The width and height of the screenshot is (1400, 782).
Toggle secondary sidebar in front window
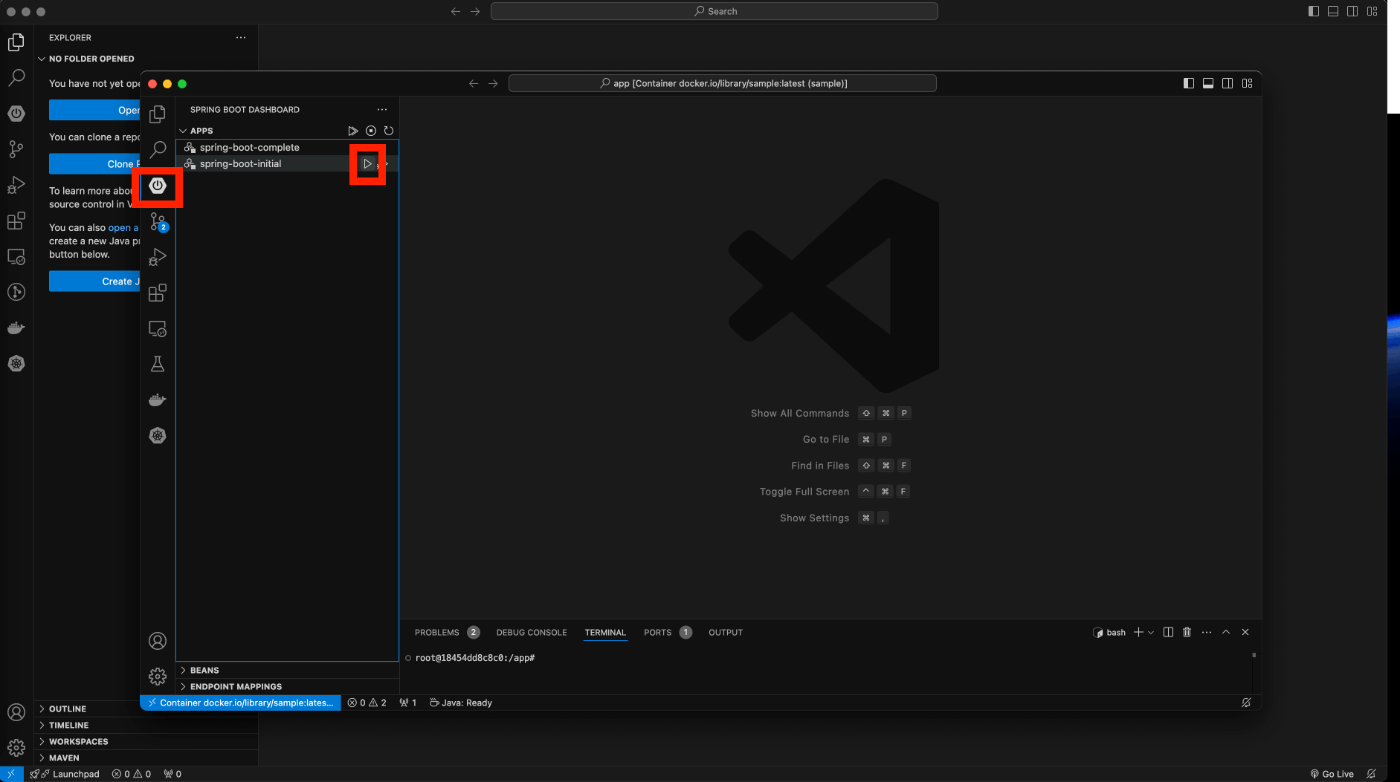tap(1227, 84)
